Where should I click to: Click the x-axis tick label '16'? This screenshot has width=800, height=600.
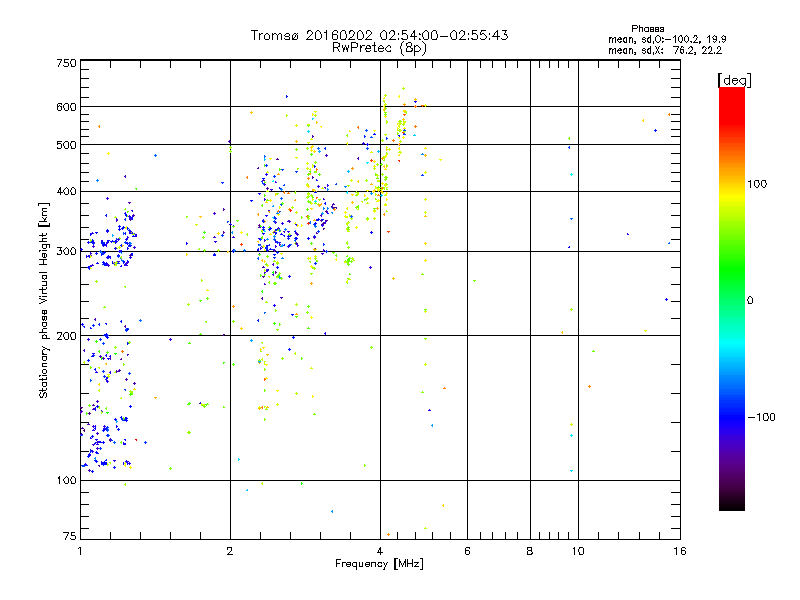click(680, 551)
